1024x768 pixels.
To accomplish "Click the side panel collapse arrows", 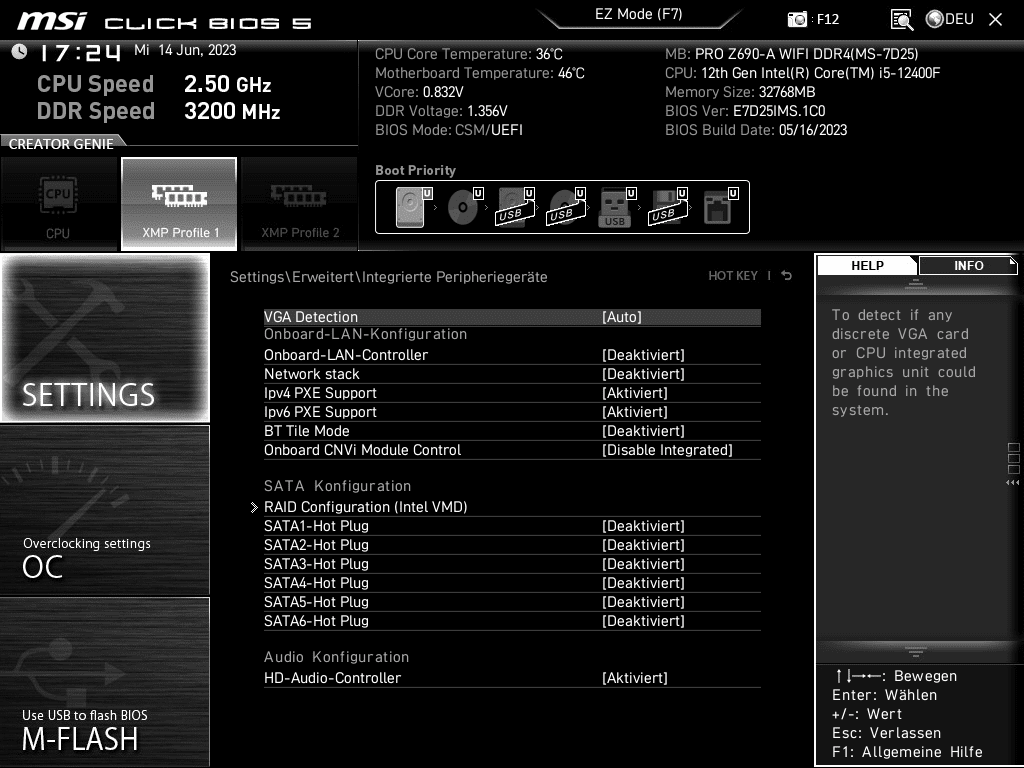I will [x=1012, y=483].
